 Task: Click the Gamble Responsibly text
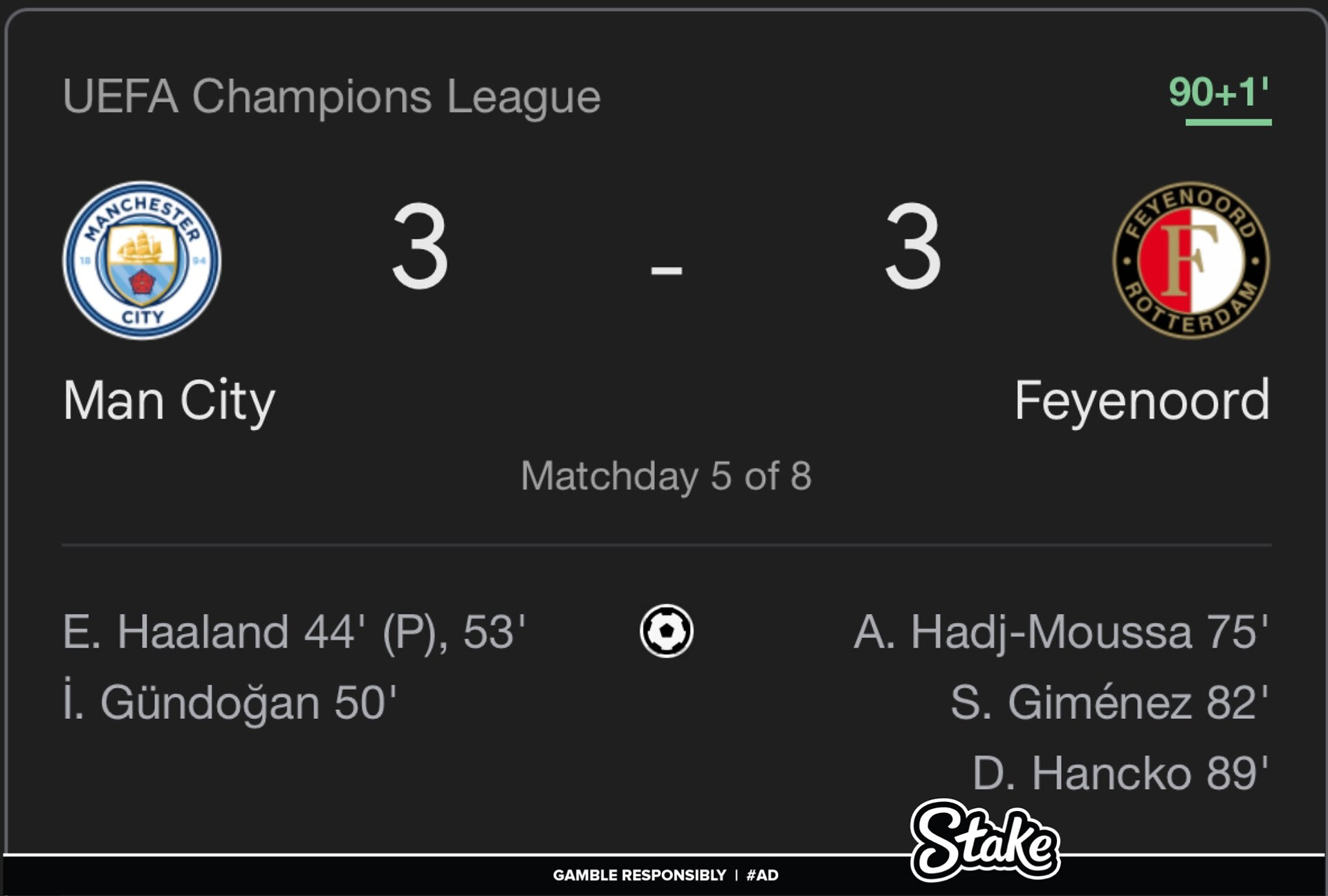coord(639,875)
